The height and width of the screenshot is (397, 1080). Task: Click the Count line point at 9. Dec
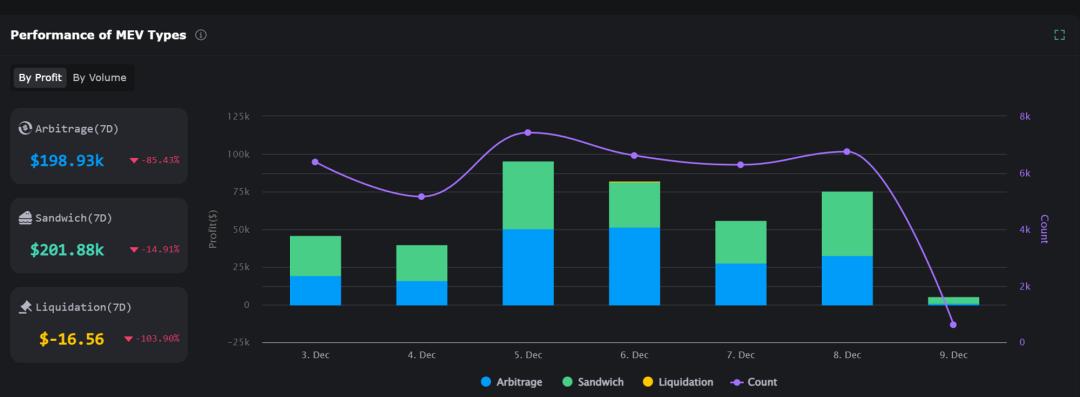[x=953, y=325]
